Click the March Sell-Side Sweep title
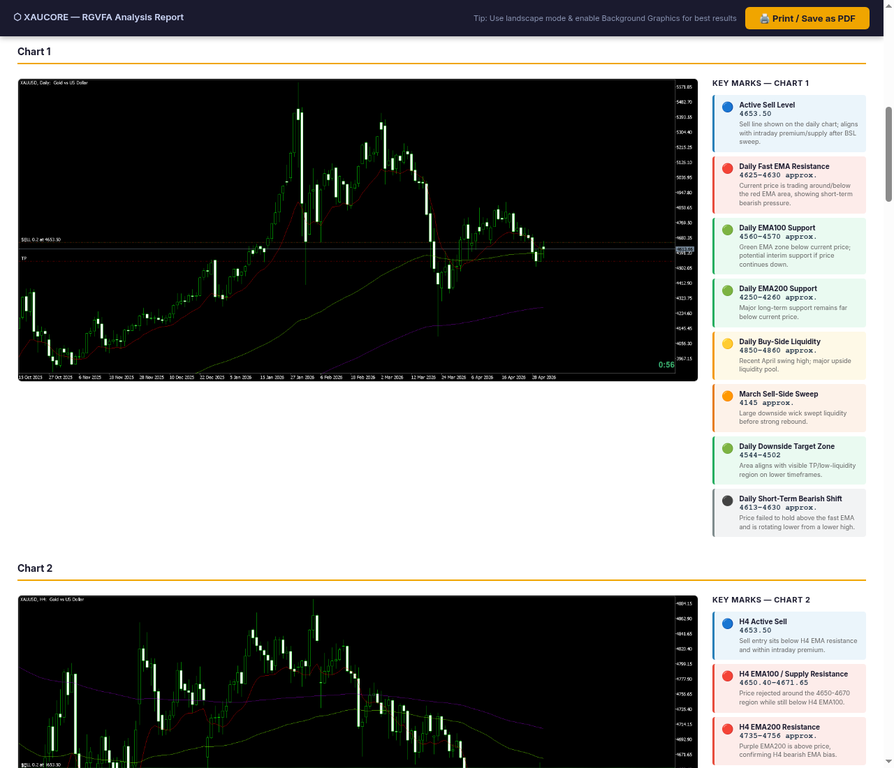The image size is (894, 768). click(778, 394)
